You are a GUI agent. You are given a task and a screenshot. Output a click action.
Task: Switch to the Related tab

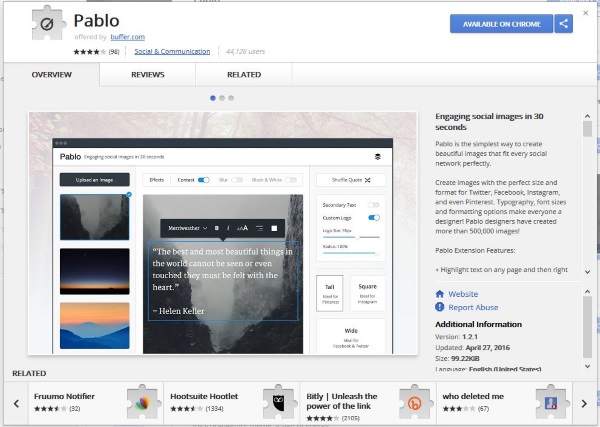(244, 75)
